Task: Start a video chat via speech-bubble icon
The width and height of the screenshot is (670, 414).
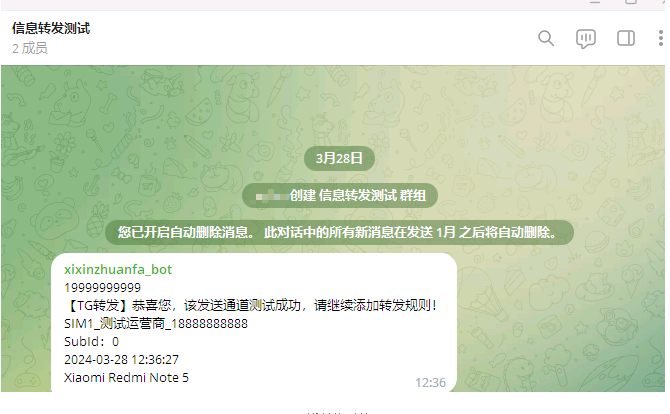Action: pyautogui.click(x=585, y=39)
